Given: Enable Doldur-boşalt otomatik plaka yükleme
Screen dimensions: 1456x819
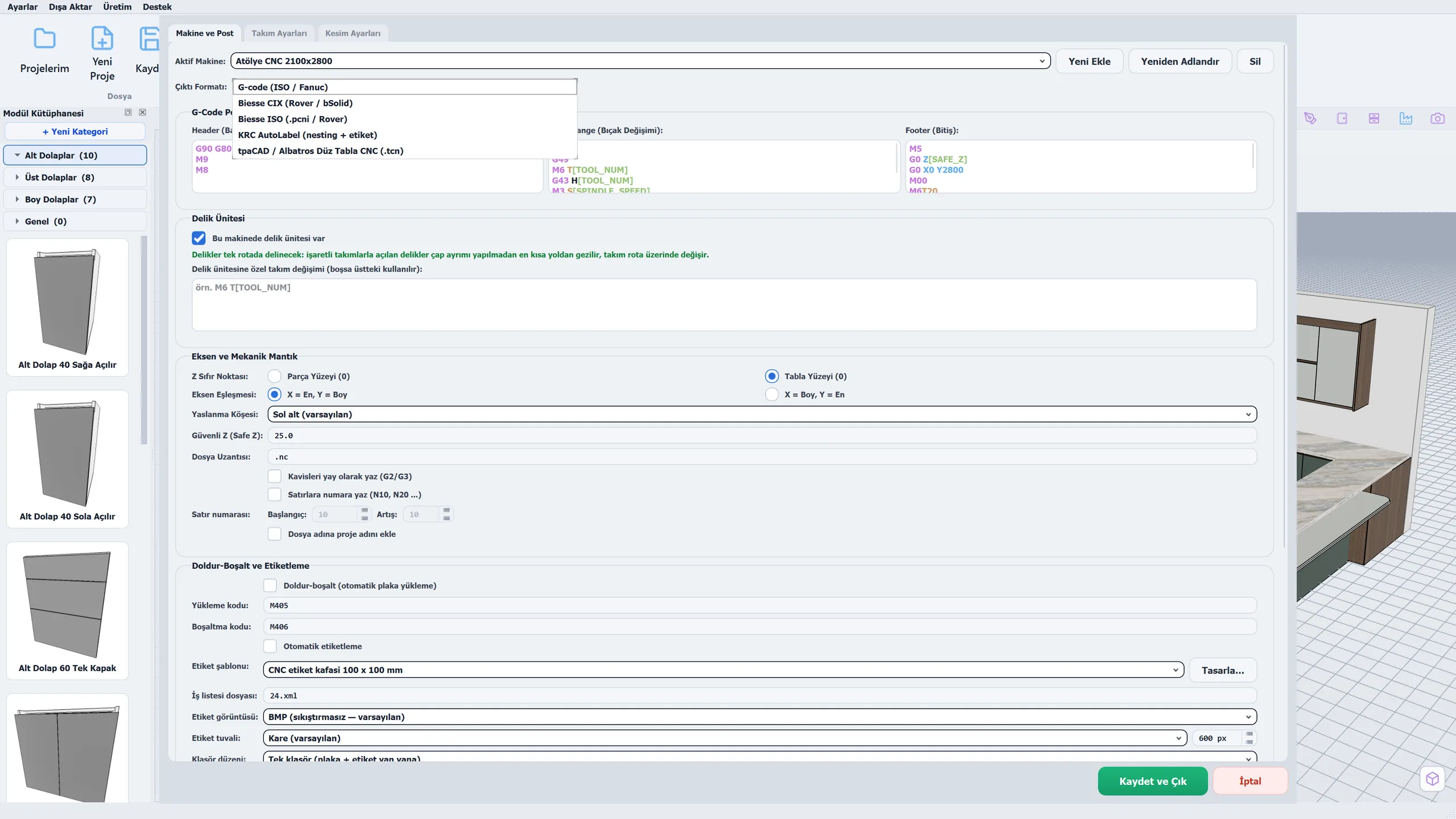Looking at the screenshot, I should click(270, 585).
